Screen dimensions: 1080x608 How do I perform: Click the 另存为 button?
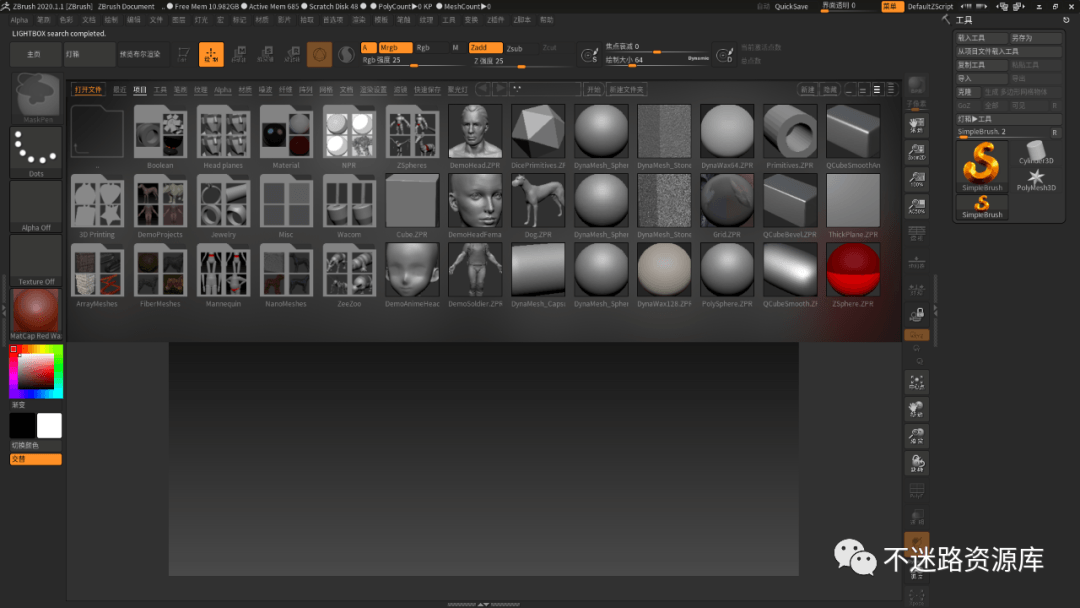pyautogui.click(x=1035, y=38)
